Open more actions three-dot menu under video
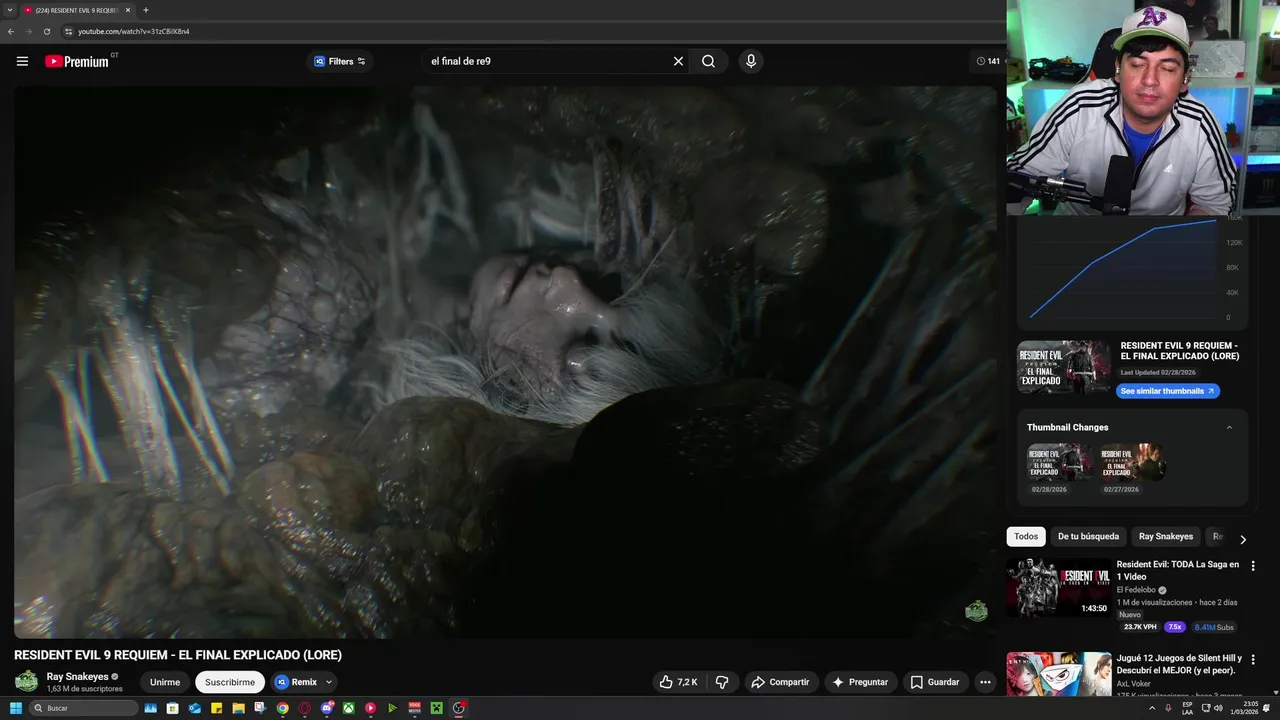Image resolution: width=1280 pixels, height=720 pixels. (985, 682)
